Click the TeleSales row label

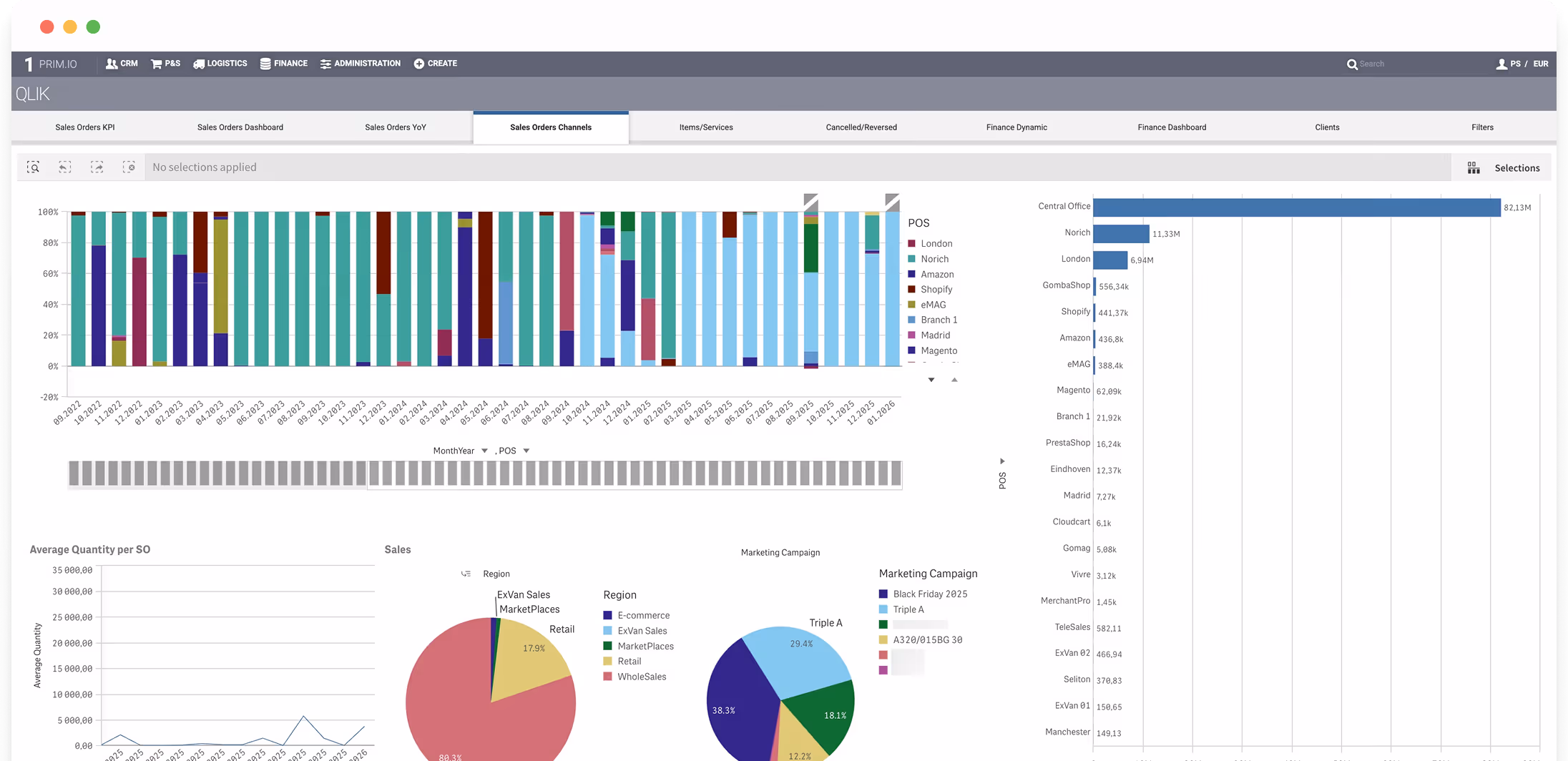[1072, 627]
